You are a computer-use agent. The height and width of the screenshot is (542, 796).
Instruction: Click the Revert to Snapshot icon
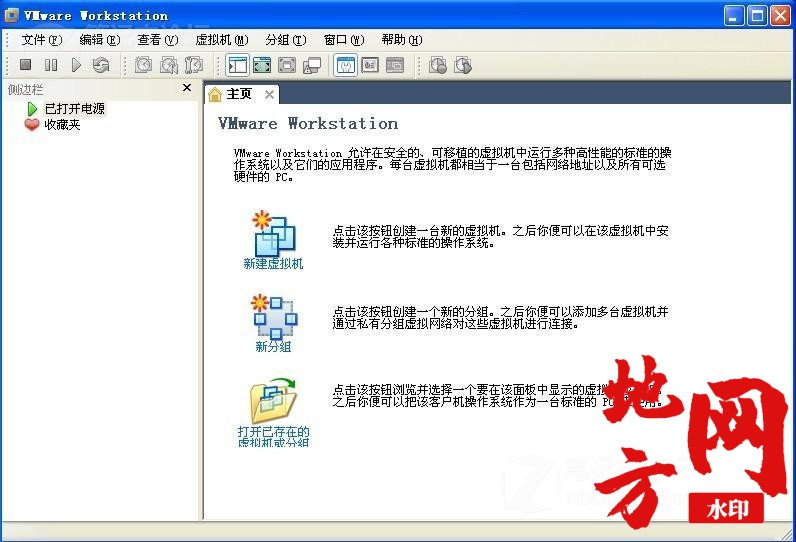[x=169, y=65]
